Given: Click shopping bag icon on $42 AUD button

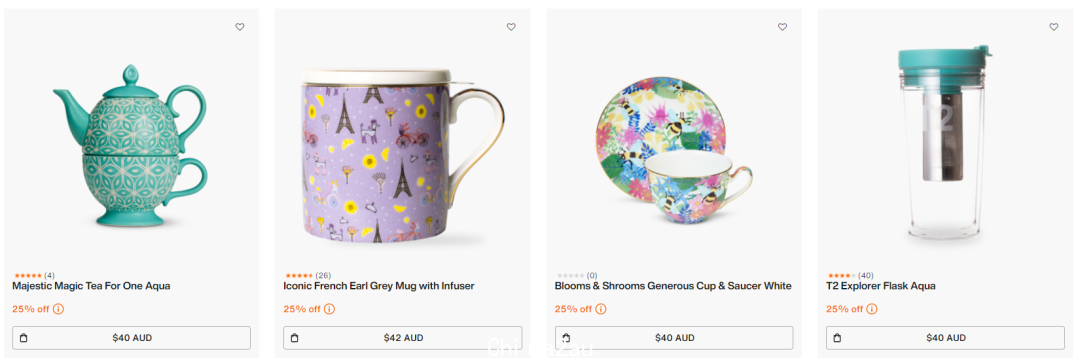Looking at the screenshot, I should (295, 338).
